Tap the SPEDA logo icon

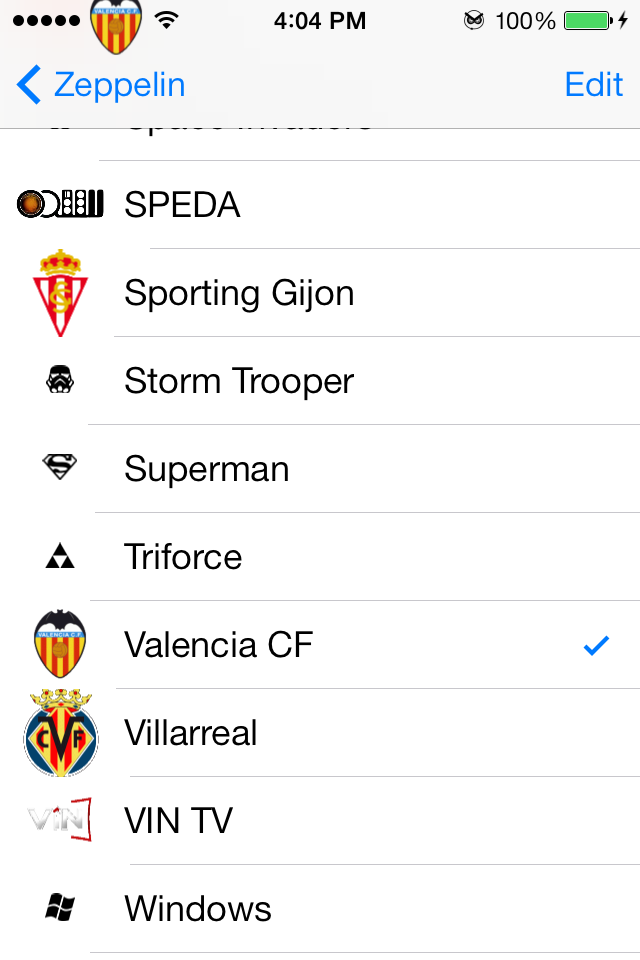tap(60, 204)
